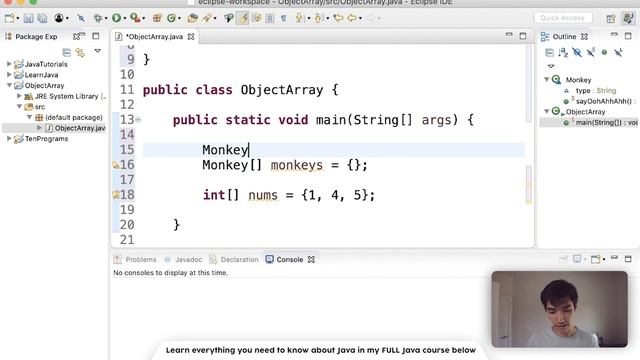Screen dimensions: 640x360
Task: Collapse Monkey class in Outline
Action: point(547,80)
